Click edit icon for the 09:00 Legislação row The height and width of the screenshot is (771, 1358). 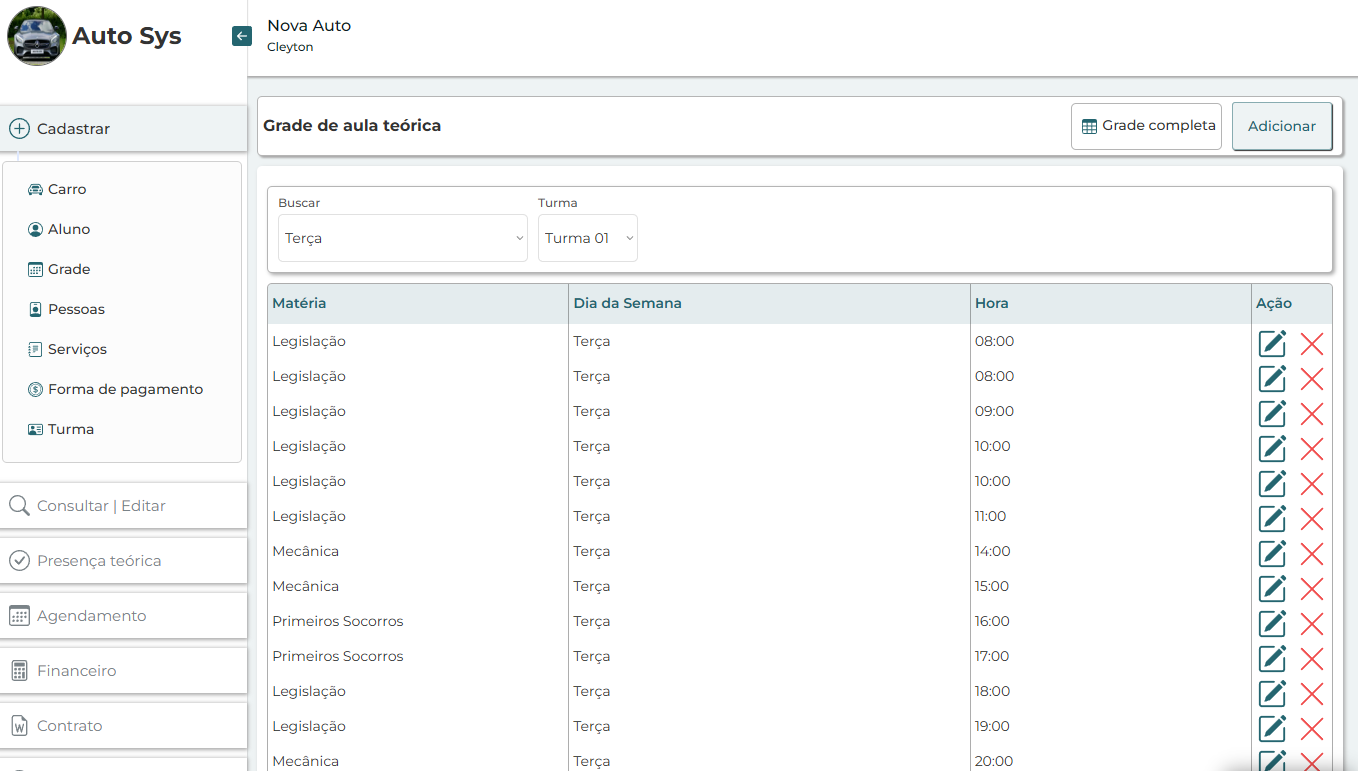[1272, 413]
